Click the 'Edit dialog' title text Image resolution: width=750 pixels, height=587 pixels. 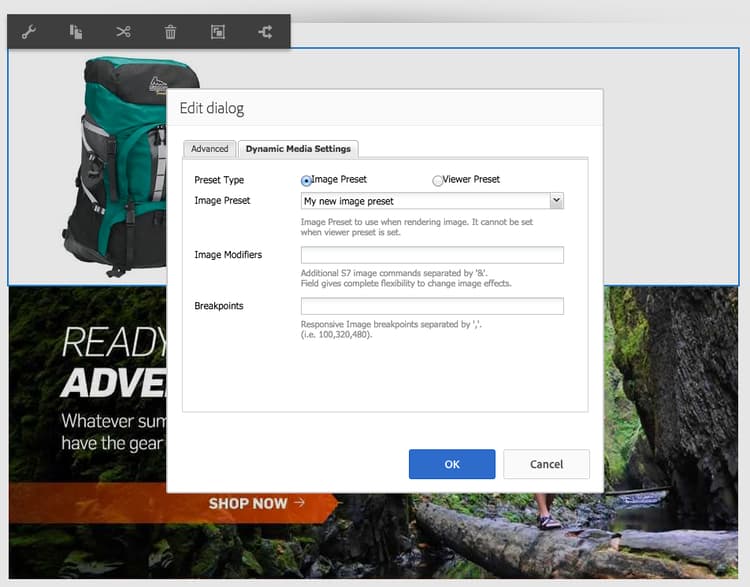pyautogui.click(x=212, y=108)
